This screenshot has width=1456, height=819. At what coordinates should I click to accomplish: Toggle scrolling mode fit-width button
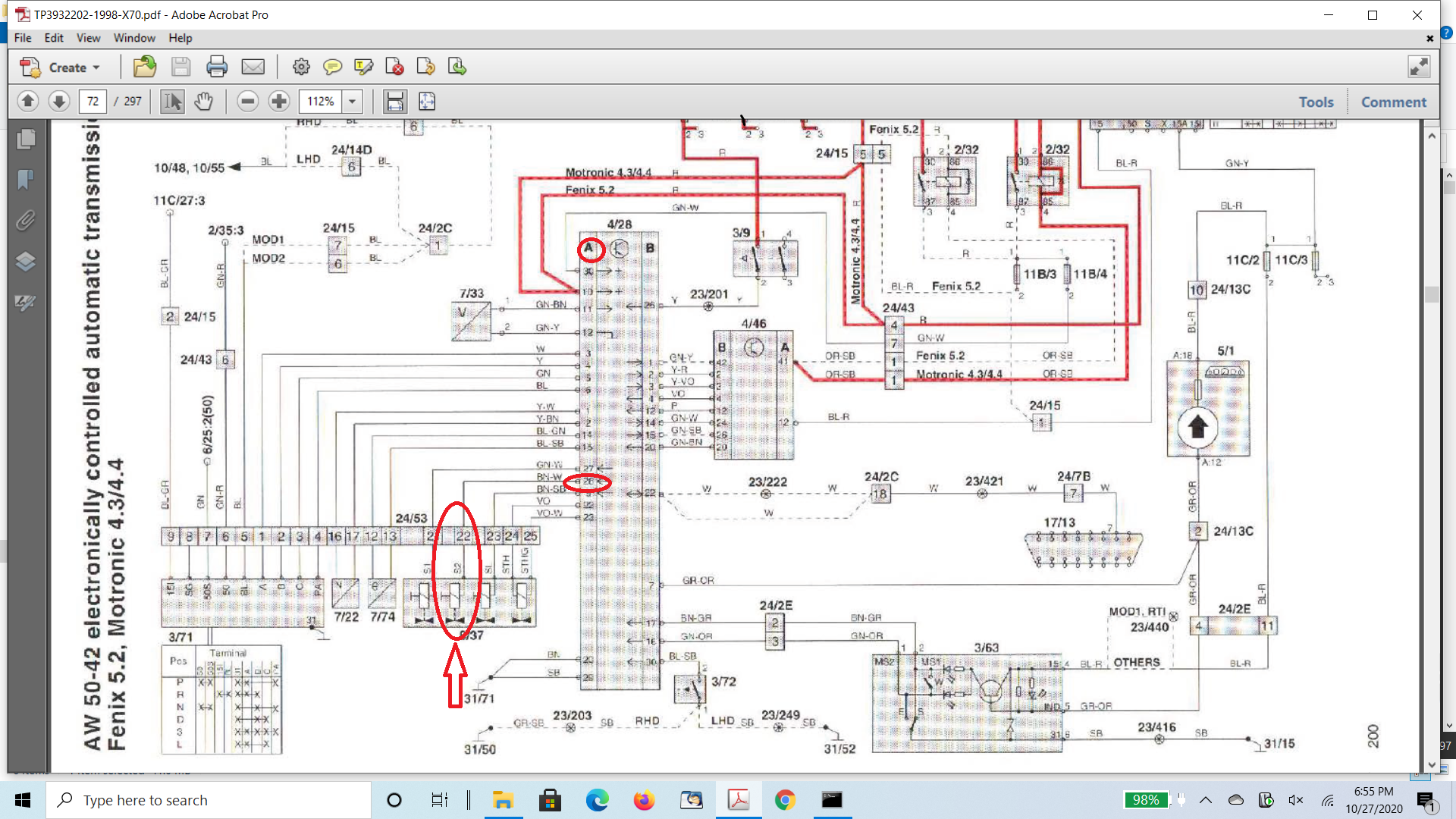click(x=395, y=101)
